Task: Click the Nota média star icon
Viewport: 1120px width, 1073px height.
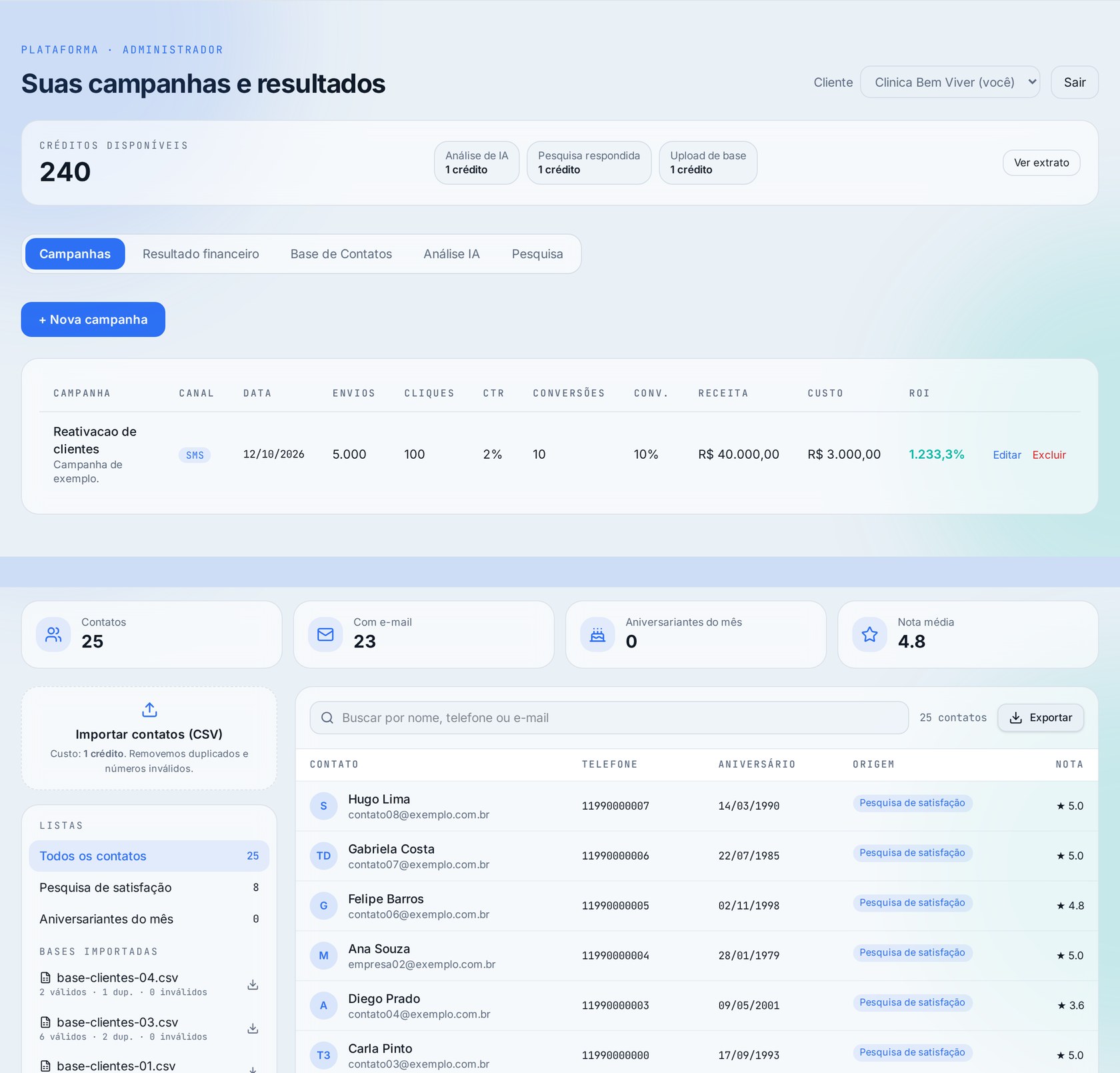Action: click(x=869, y=634)
